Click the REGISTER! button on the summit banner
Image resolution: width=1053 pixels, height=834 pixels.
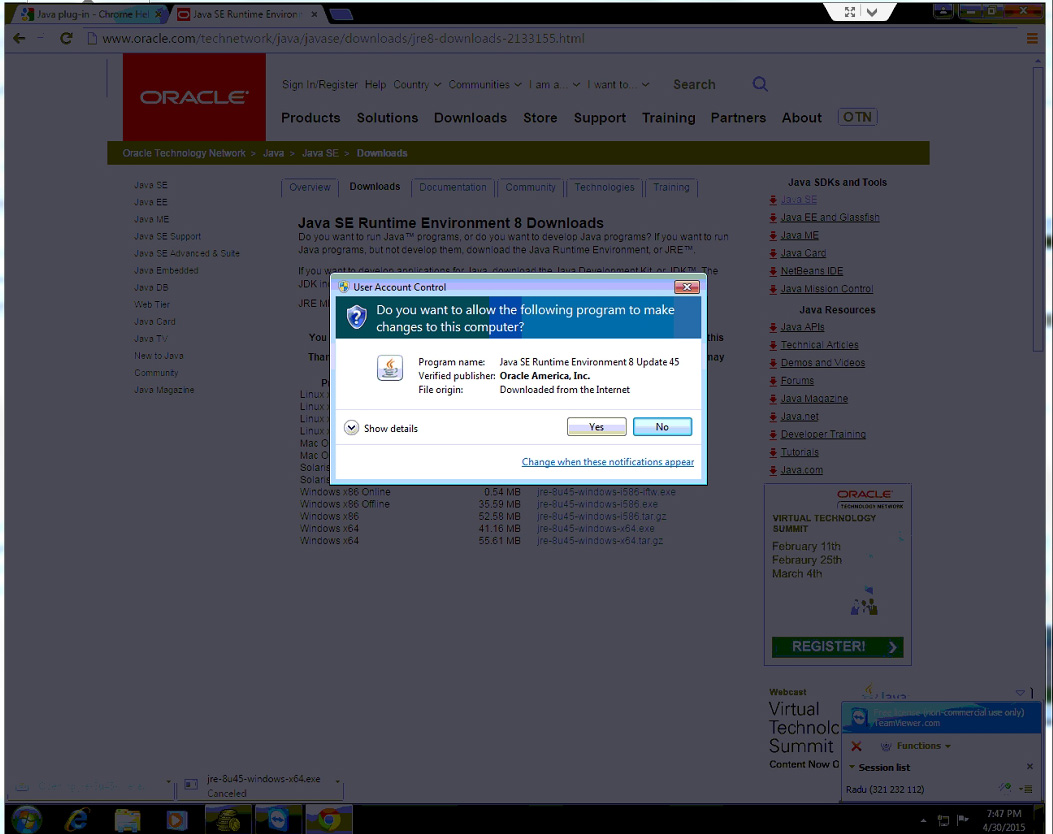coord(837,647)
